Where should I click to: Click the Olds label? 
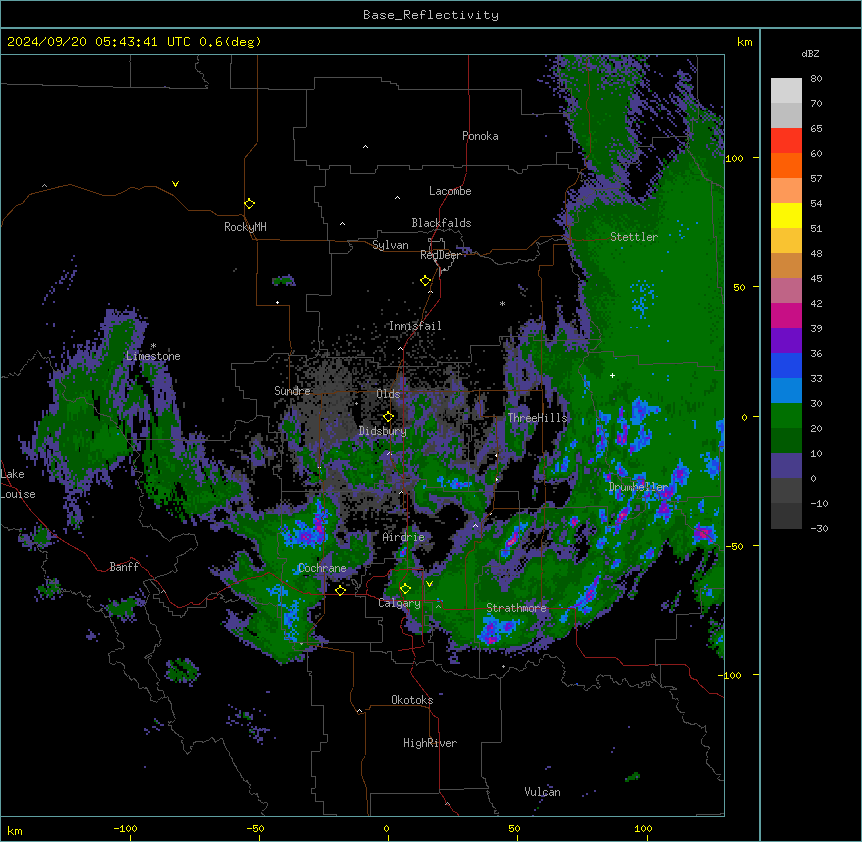coord(388,394)
